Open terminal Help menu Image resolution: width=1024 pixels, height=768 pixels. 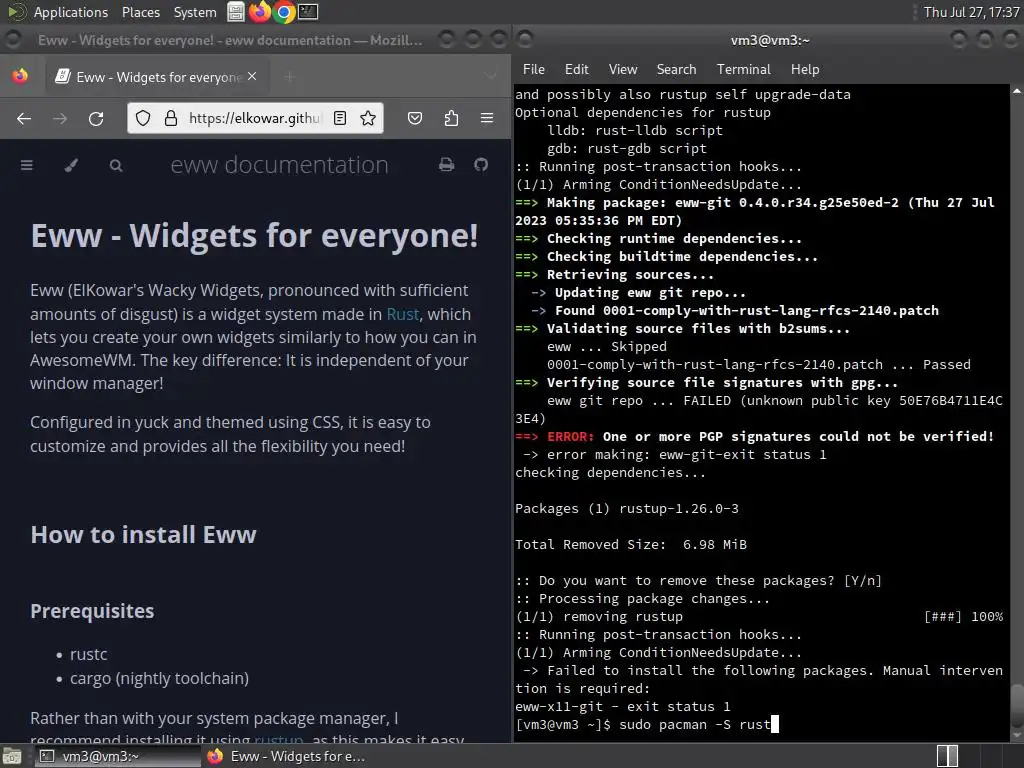click(x=805, y=69)
